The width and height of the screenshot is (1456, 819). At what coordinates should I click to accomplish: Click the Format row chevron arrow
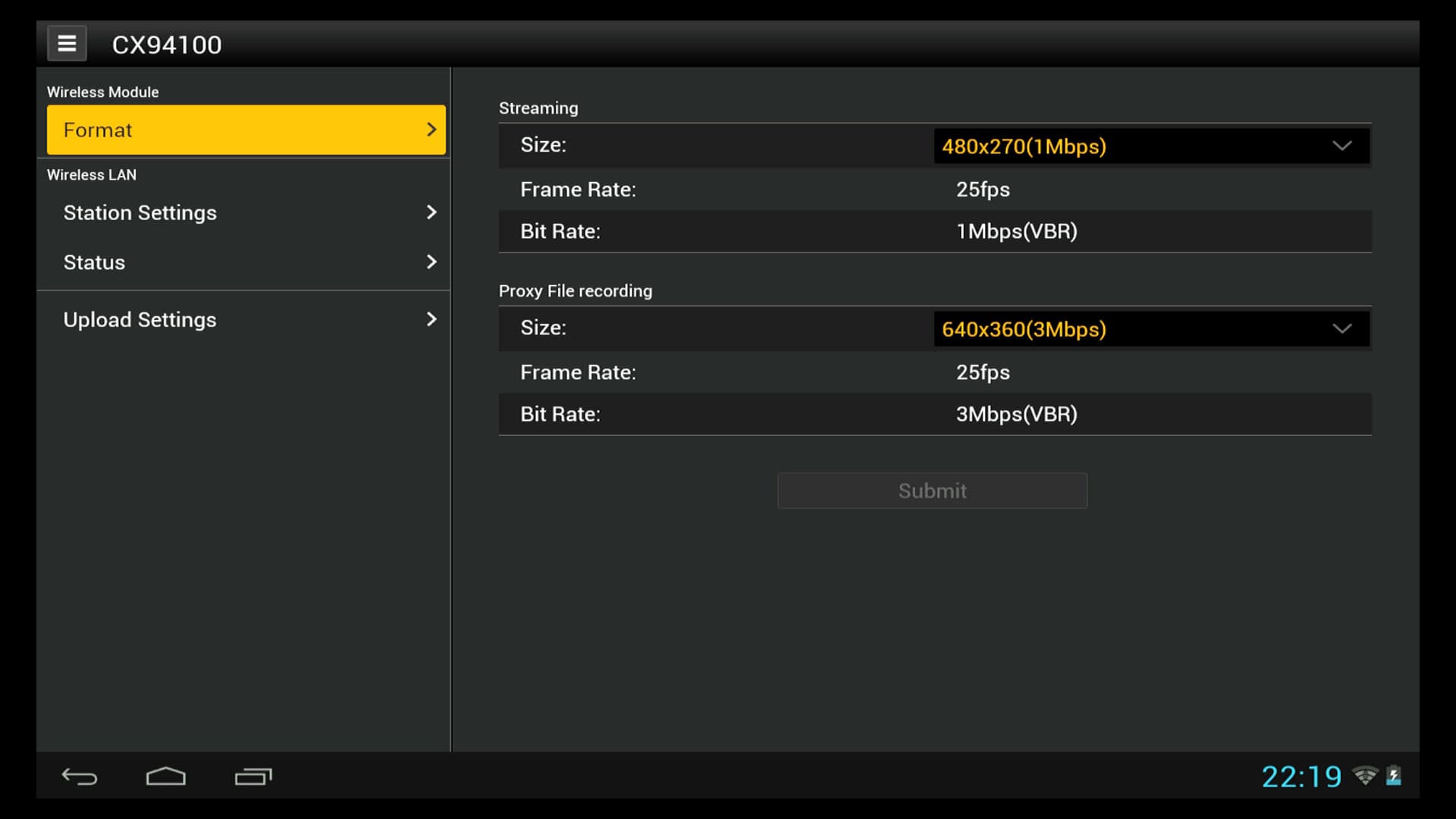point(431,130)
